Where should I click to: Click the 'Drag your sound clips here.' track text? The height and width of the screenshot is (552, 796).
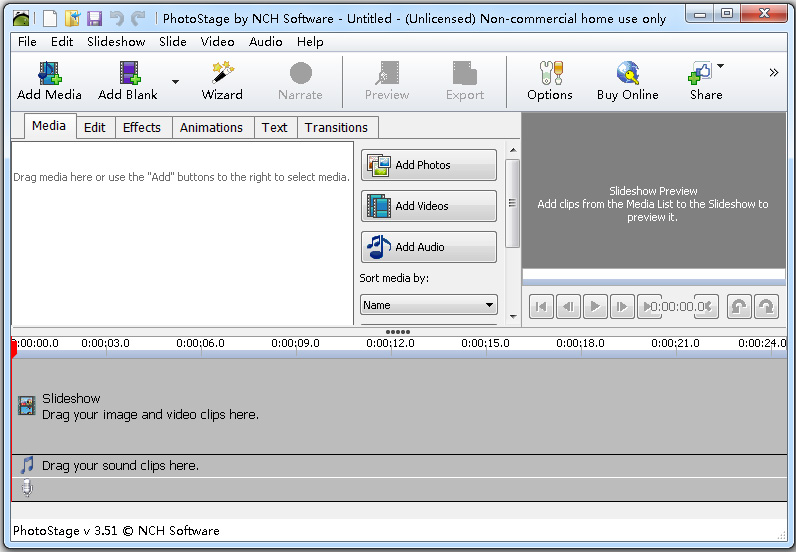point(120,466)
